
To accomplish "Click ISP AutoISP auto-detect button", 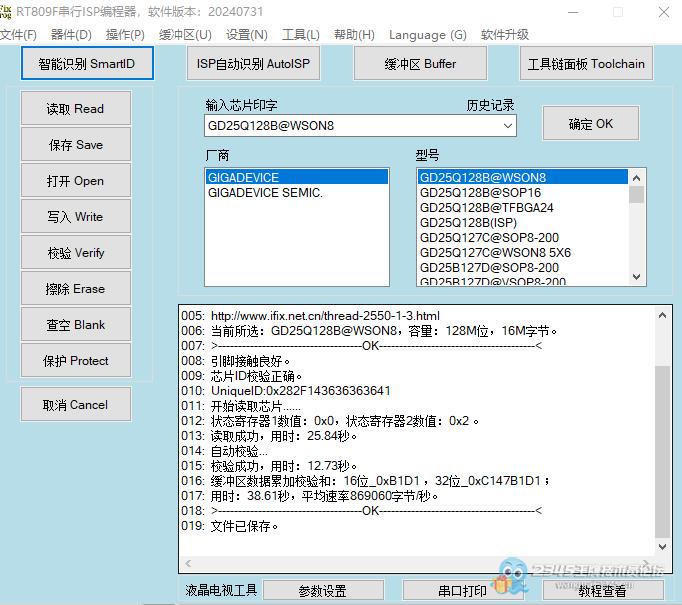I will click(253, 63).
